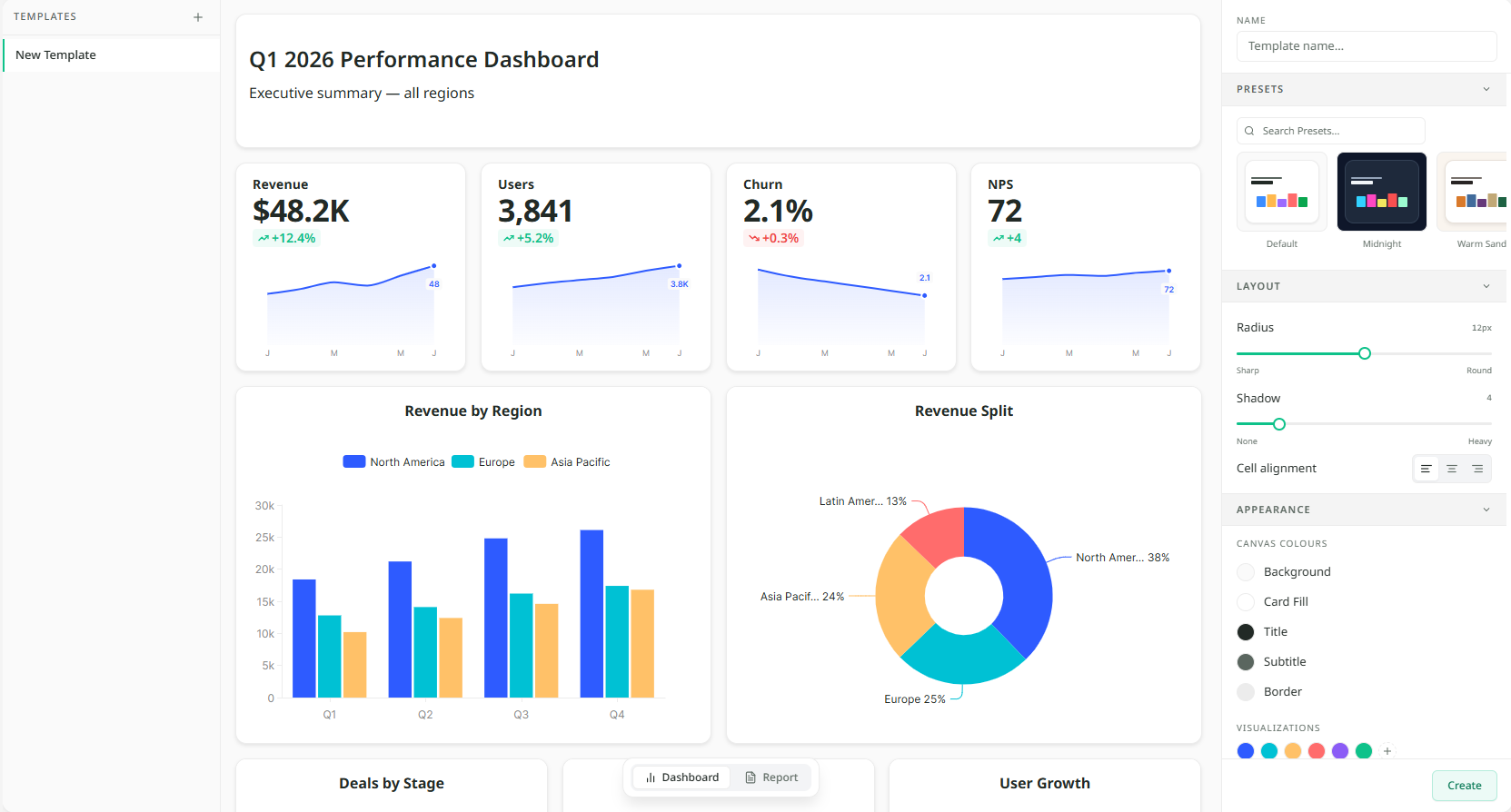The width and height of the screenshot is (1511, 812).
Task: Open the Subtitle colour swatch
Action: tap(1246, 662)
